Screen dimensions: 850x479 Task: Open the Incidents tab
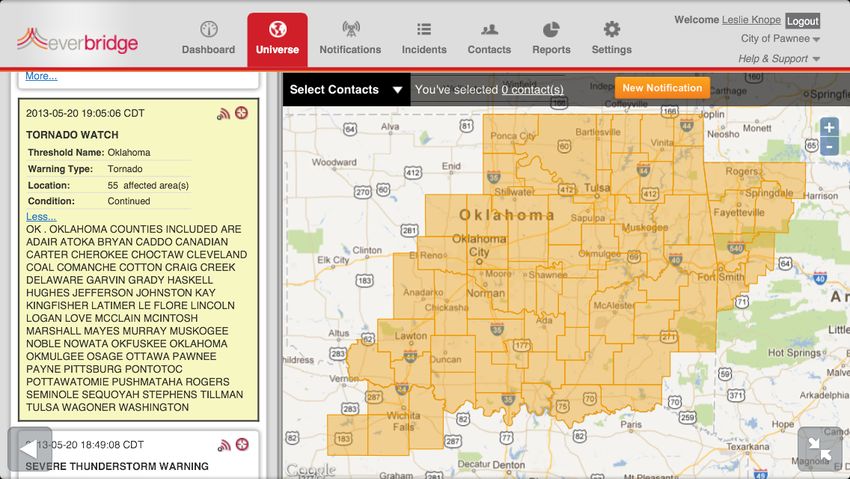pos(424,38)
